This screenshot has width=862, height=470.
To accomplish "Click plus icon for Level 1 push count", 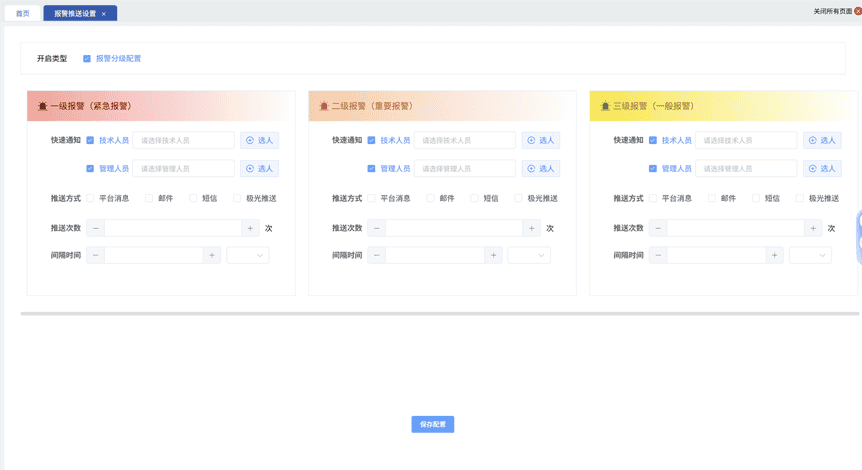I will point(250,228).
